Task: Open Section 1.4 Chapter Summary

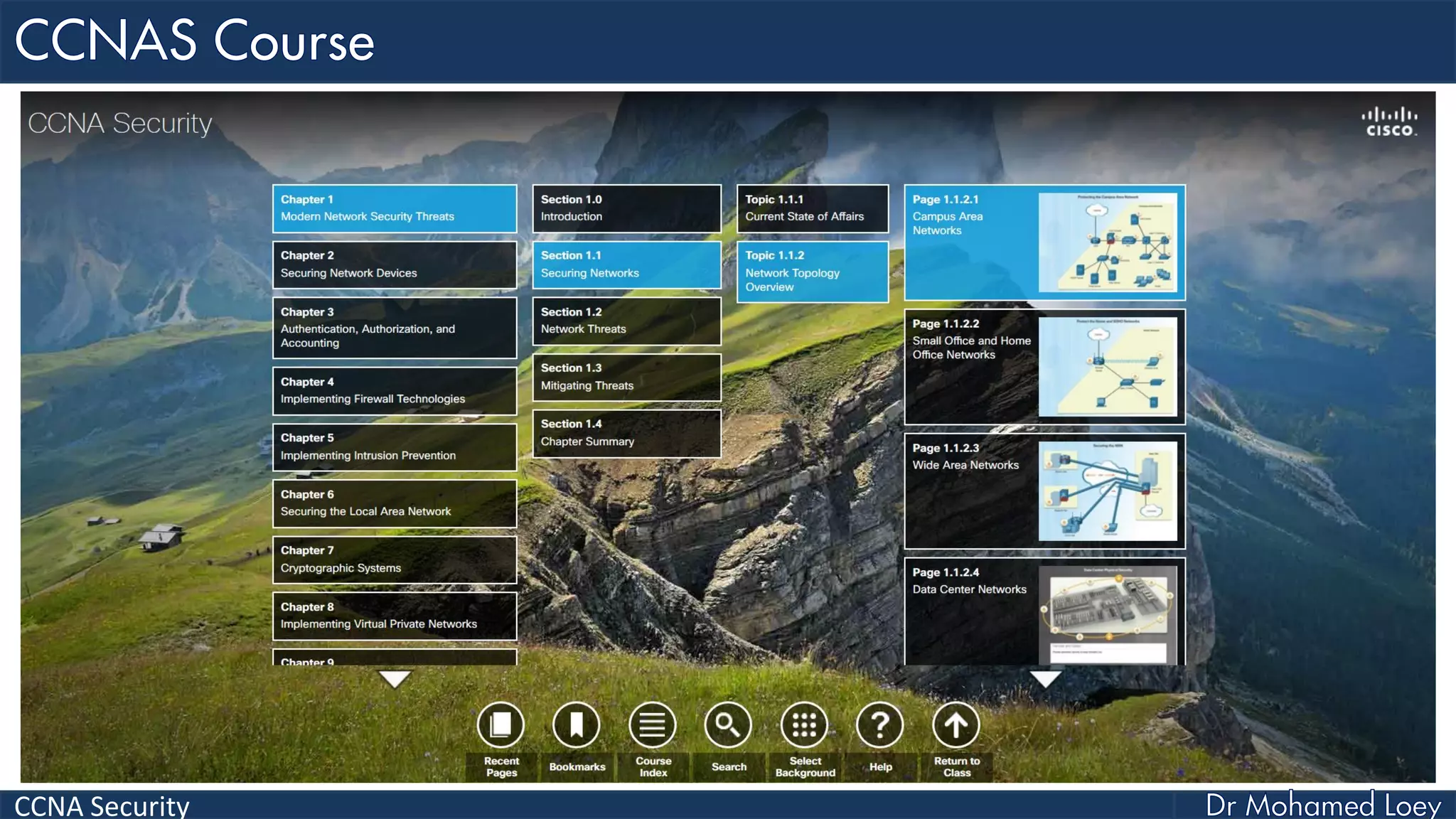Action: click(626, 433)
